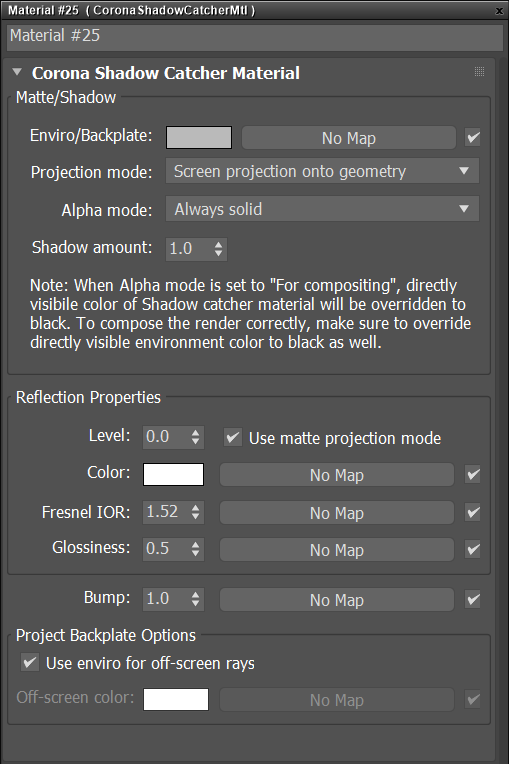Click the Bump No Map button
Viewport: 509px width, 764px height.
pos(337,600)
